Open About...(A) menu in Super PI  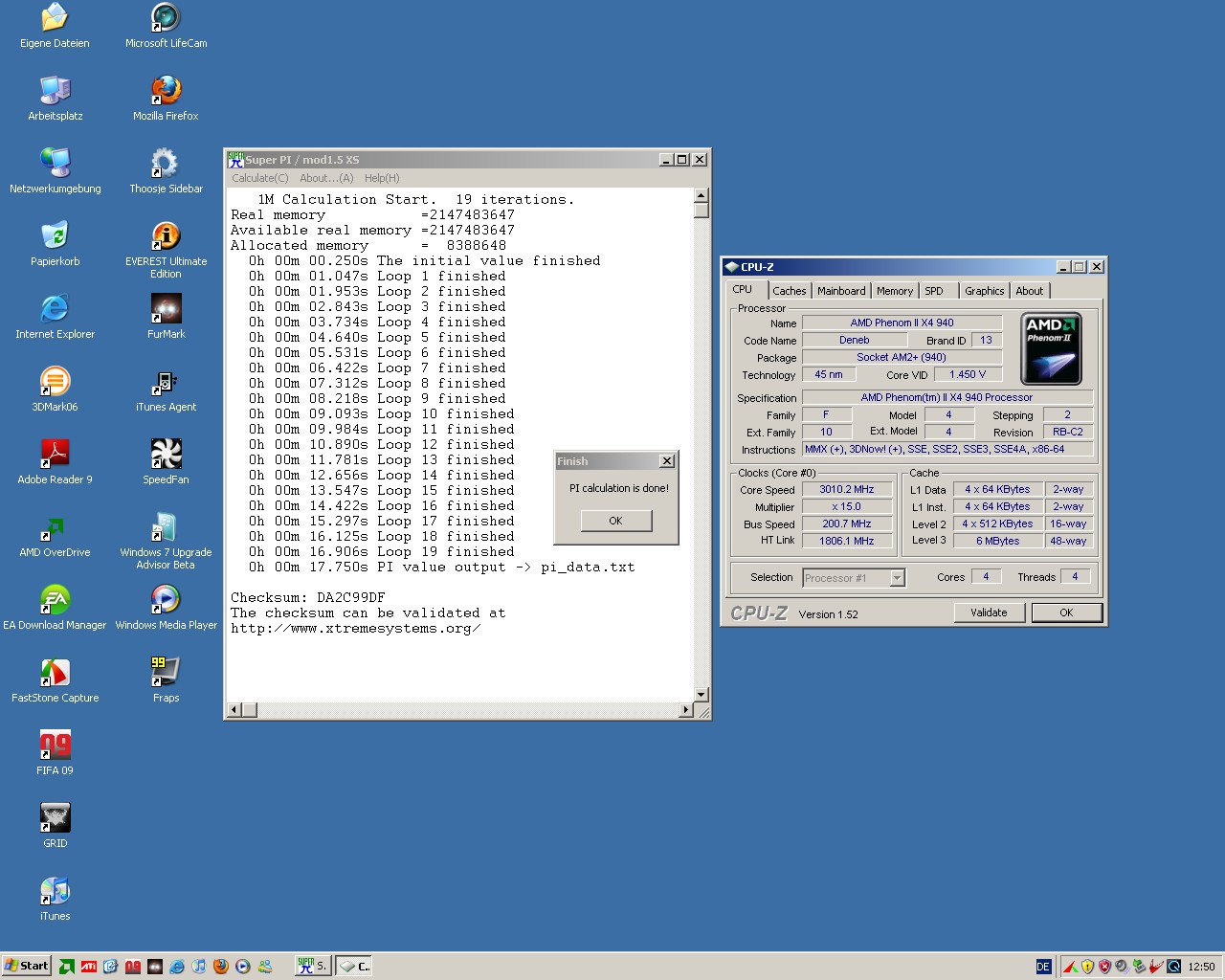pos(326,178)
